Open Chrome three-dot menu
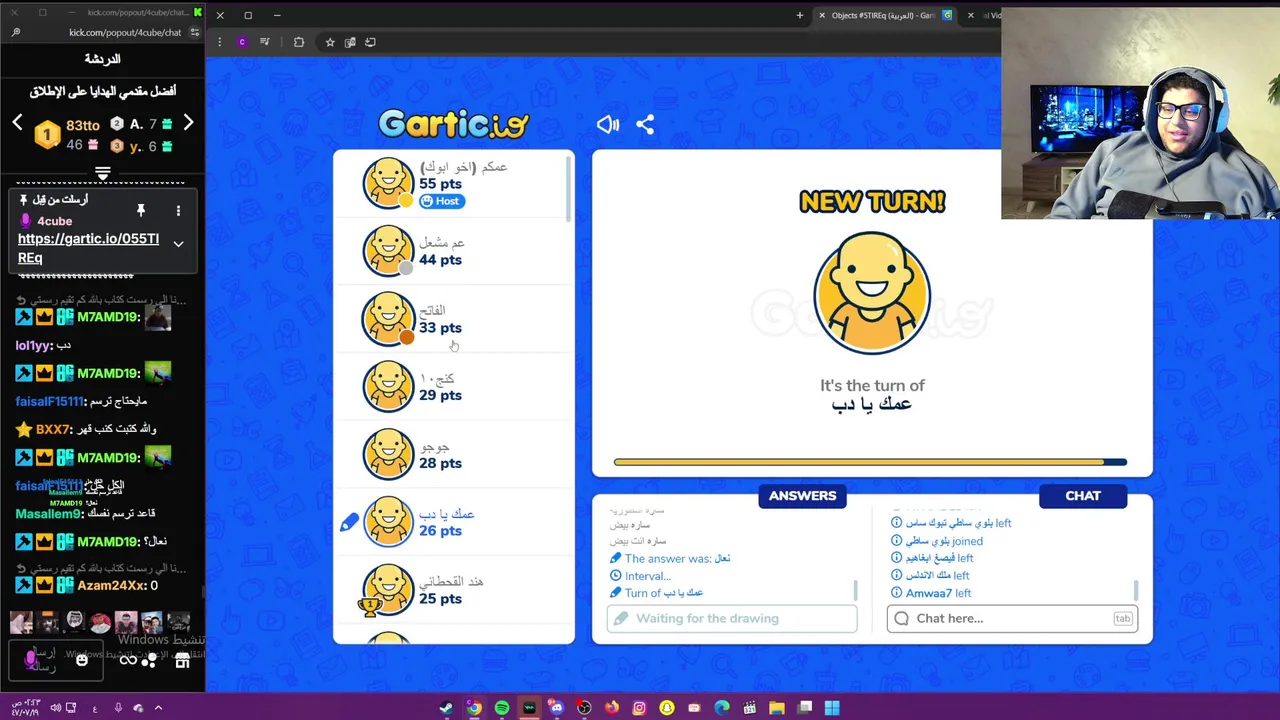 click(x=219, y=42)
